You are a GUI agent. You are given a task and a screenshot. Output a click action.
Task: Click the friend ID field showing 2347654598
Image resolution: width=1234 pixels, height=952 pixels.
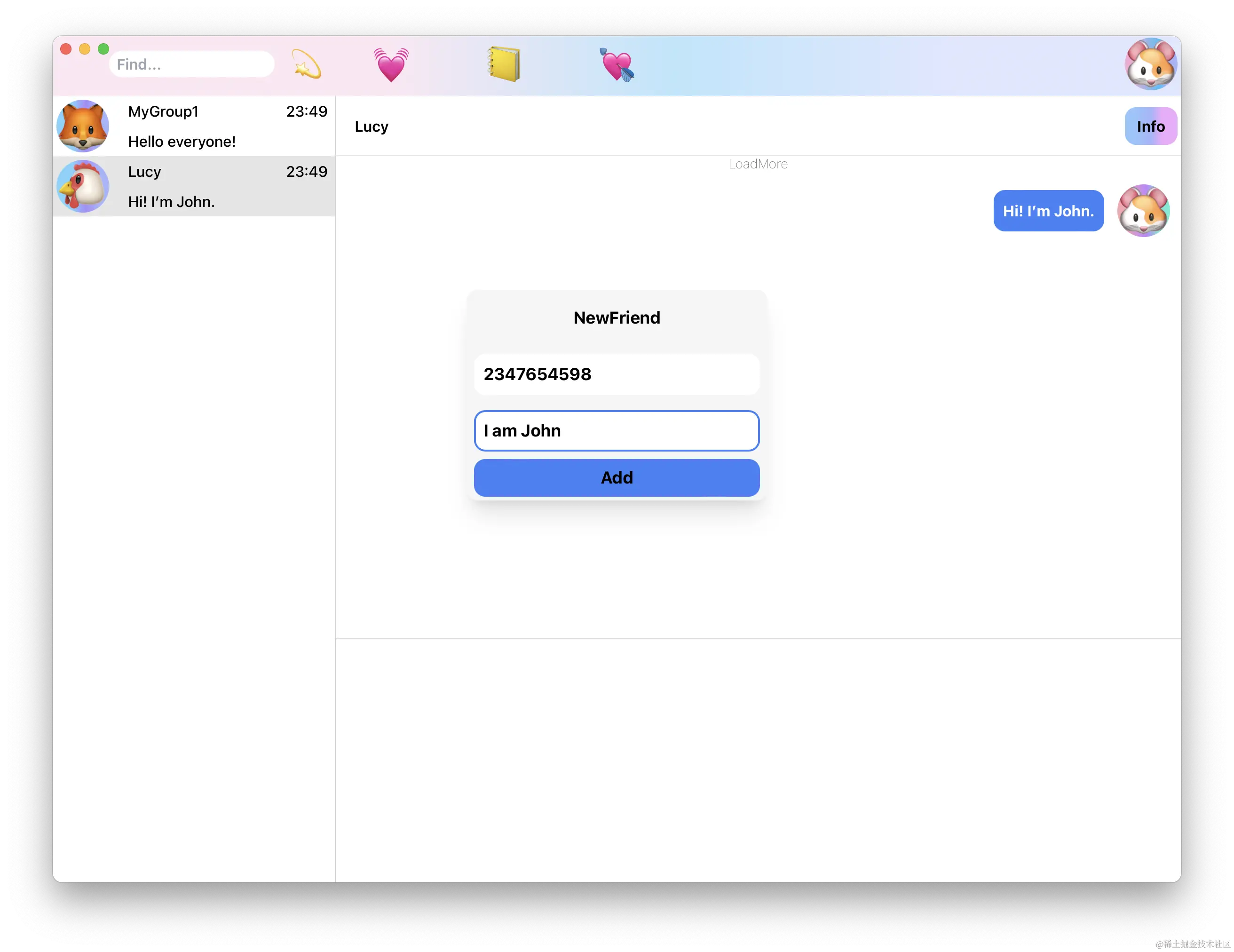click(617, 374)
